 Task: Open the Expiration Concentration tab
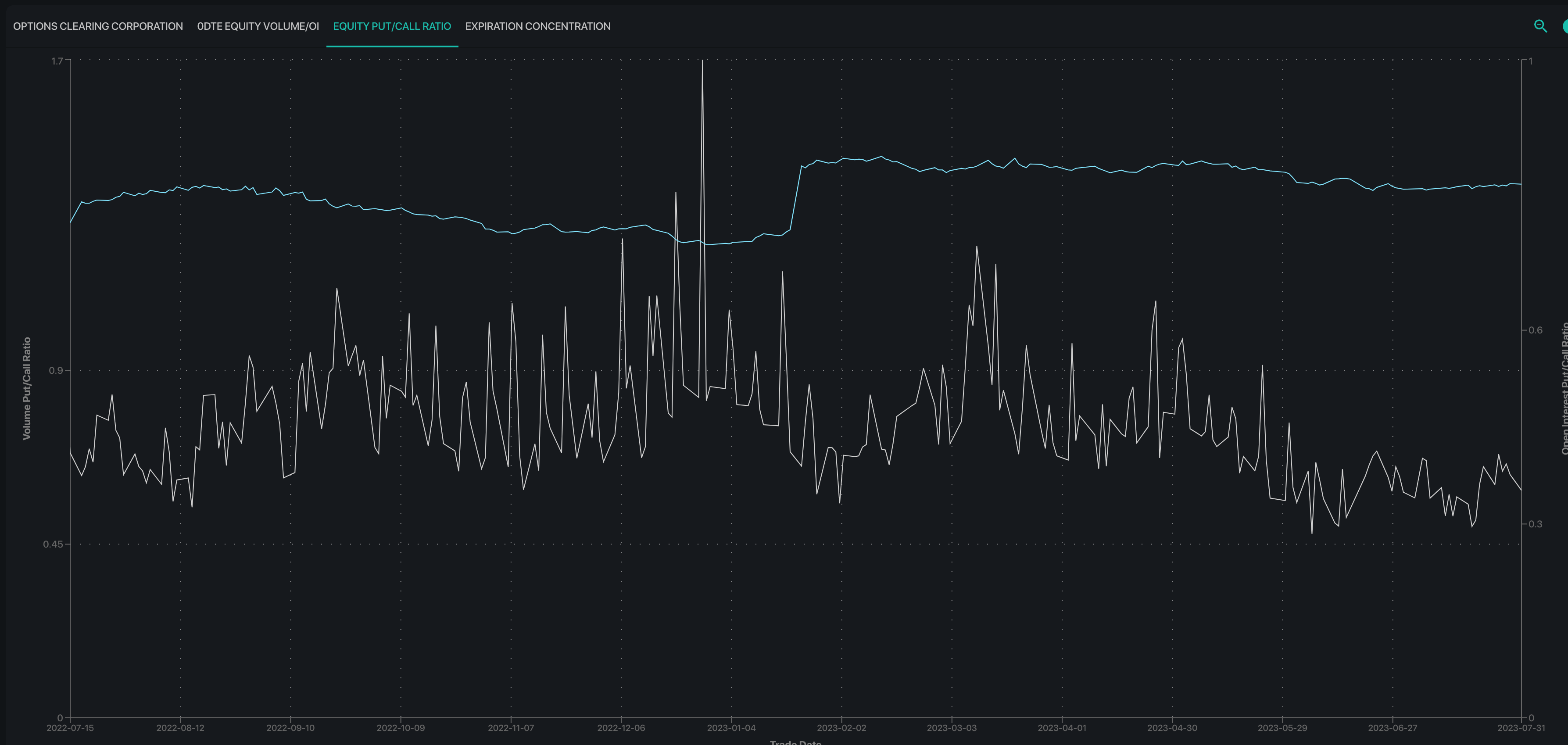pos(537,26)
